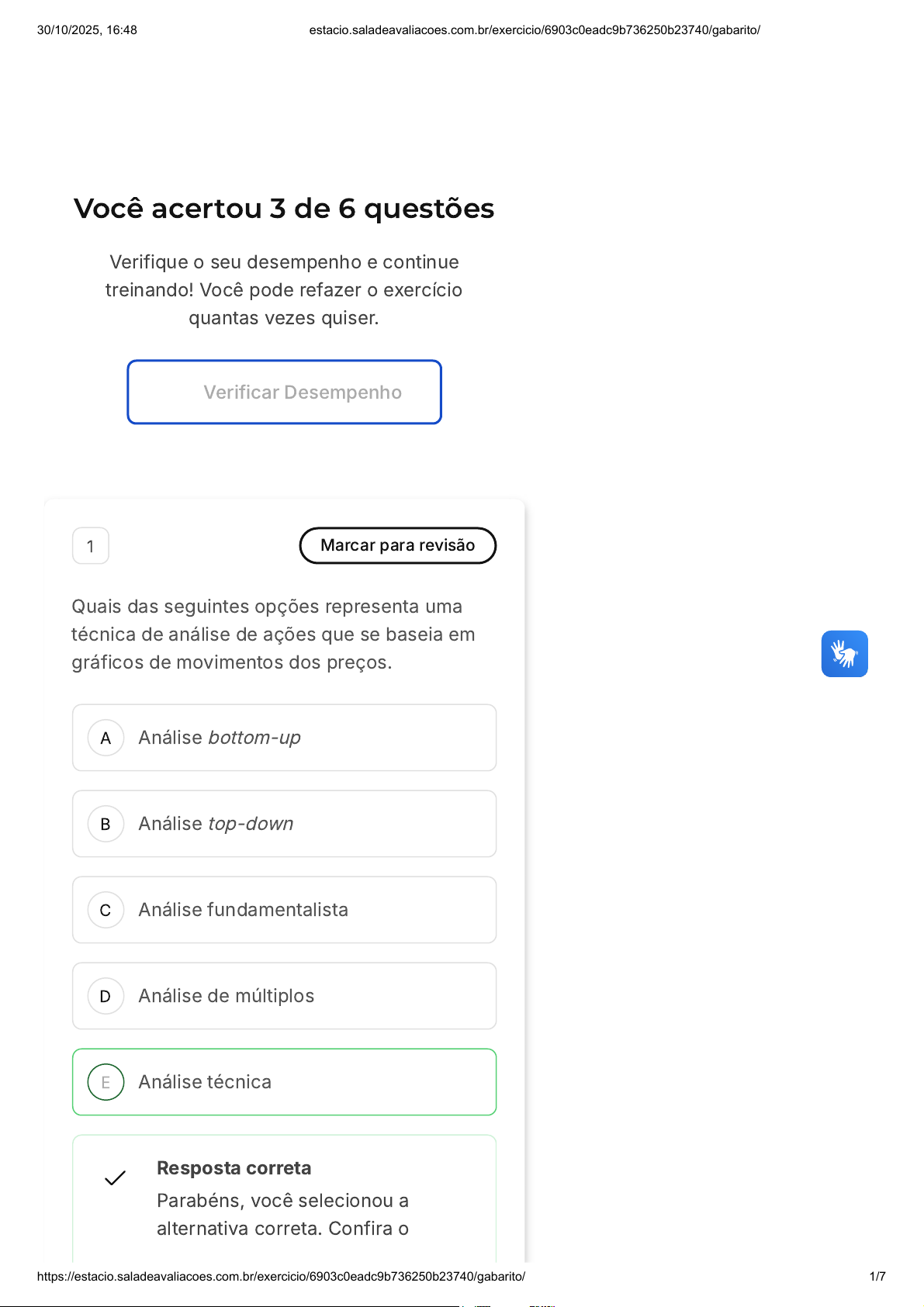Open the https gabarito URL in the footer
924x1307 pixels.
(x=281, y=1277)
